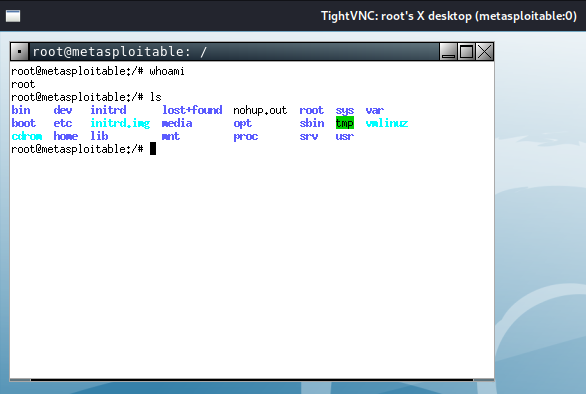Select the 'dev' directory name
Viewport: 586px width, 394px height.
pyautogui.click(x=63, y=110)
